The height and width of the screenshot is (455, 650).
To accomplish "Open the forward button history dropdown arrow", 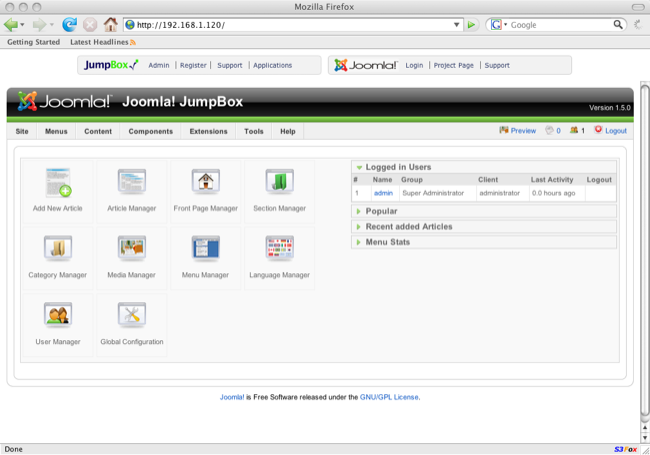I will 52,25.
